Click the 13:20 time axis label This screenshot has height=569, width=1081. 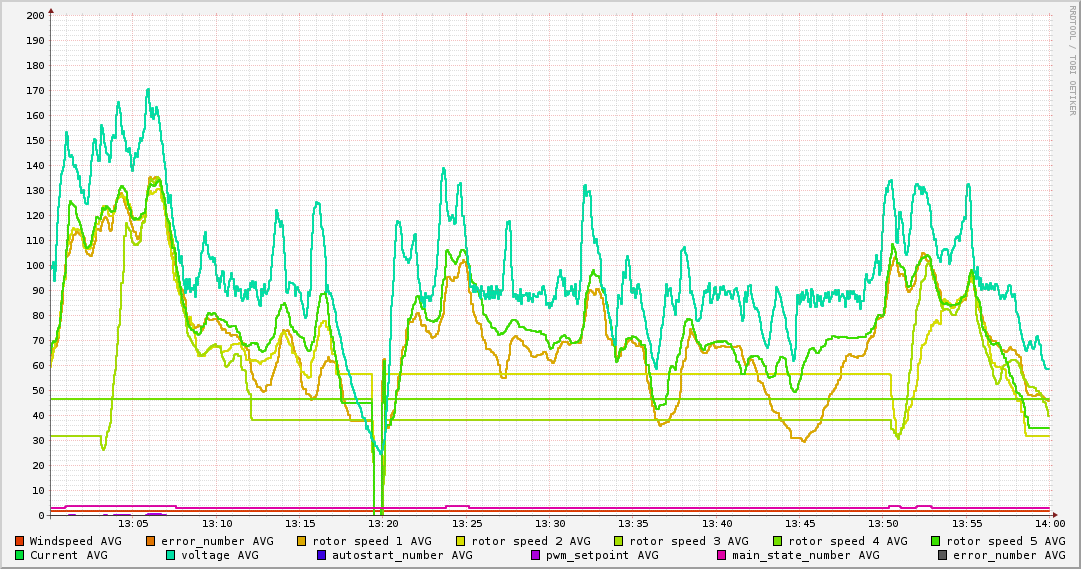pos(385,524)
